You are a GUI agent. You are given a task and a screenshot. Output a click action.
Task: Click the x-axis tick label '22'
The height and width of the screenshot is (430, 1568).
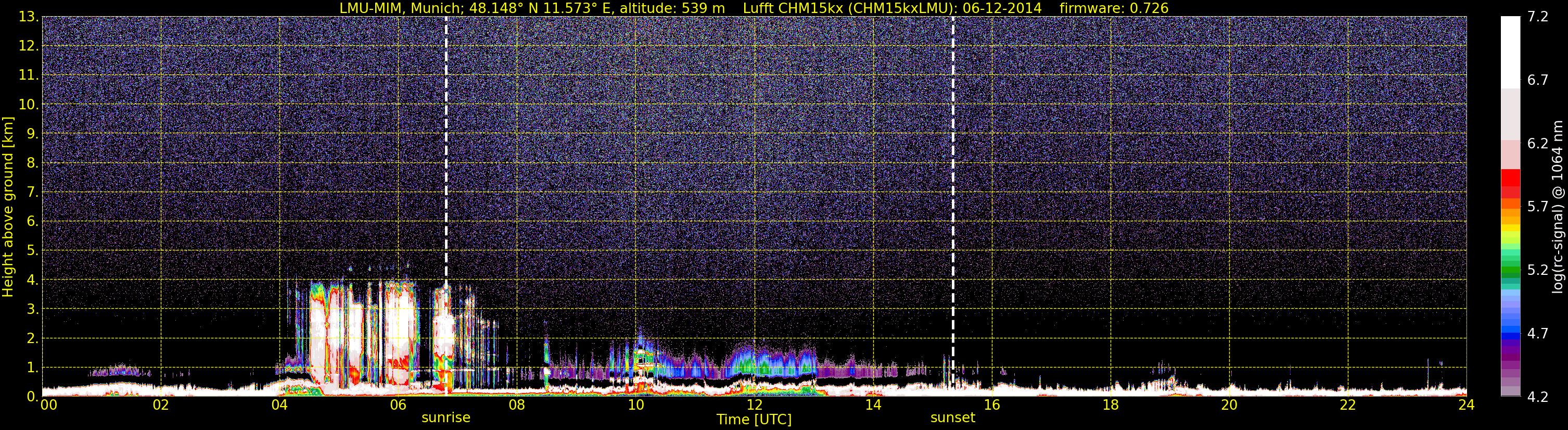point(1348,405)
